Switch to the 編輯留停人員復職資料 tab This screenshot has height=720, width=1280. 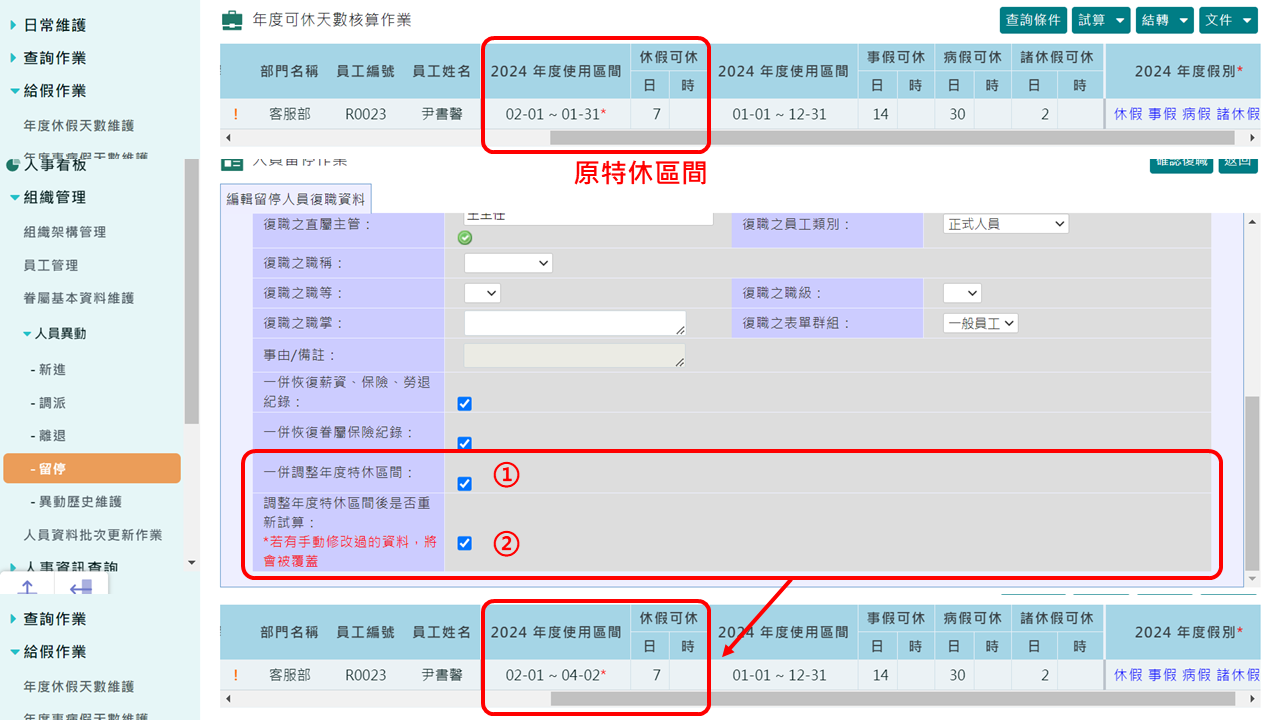[297, 198]
